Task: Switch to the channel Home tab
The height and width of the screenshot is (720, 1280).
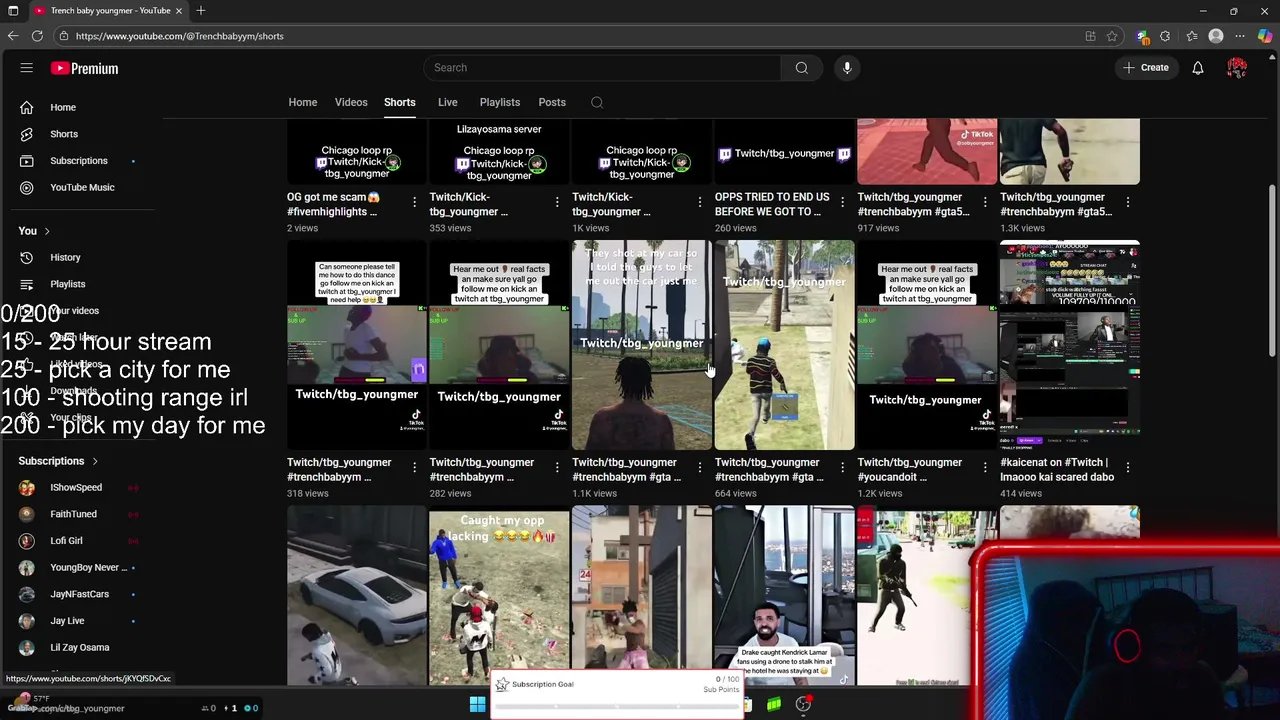Action: coord(303,102)
